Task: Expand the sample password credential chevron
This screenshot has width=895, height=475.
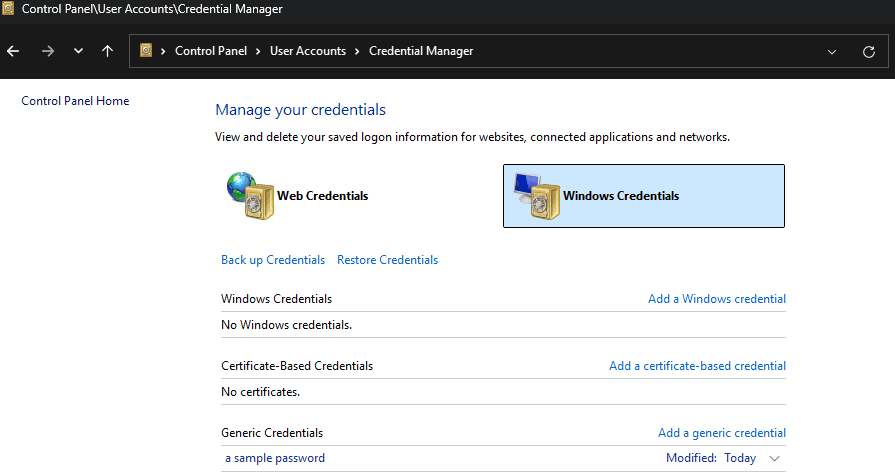Action: 774,458
